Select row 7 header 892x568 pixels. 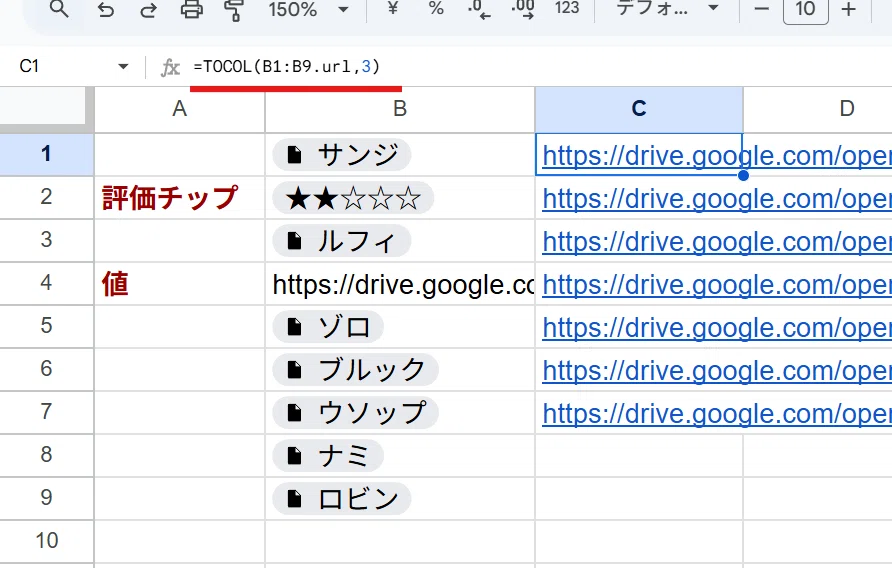point(46,411)
